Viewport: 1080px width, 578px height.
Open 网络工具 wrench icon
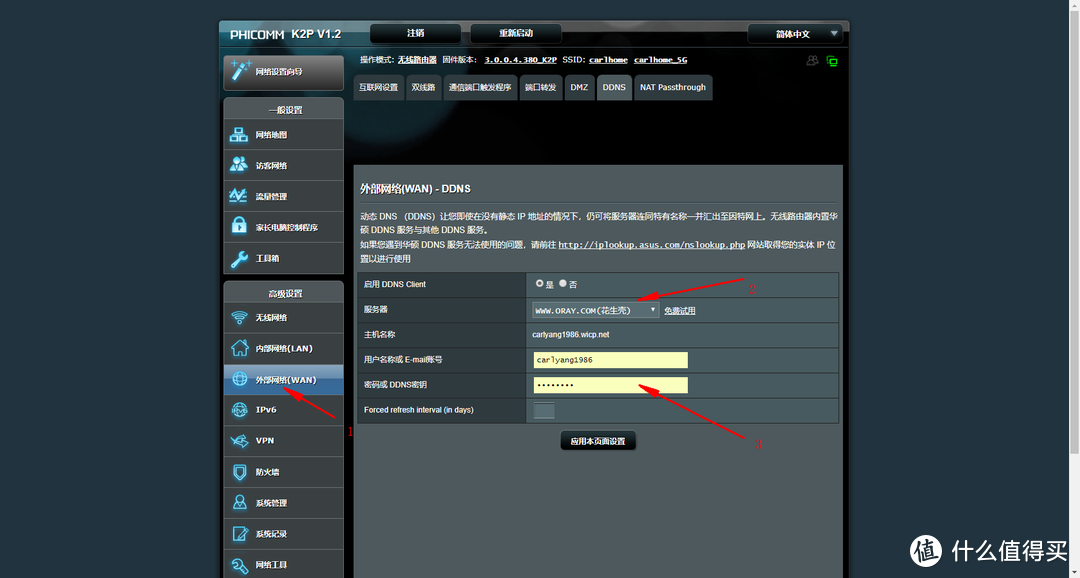coord(239,565)
